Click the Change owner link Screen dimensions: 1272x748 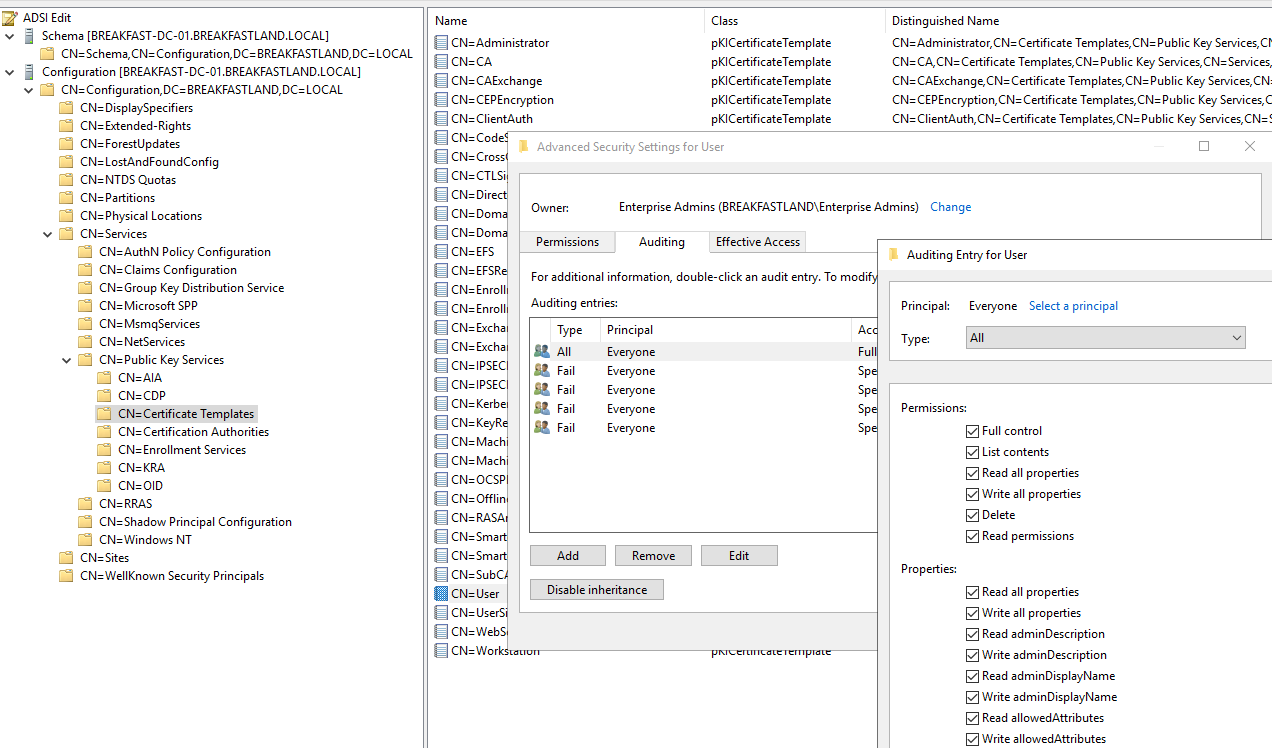tap(950, 207)
